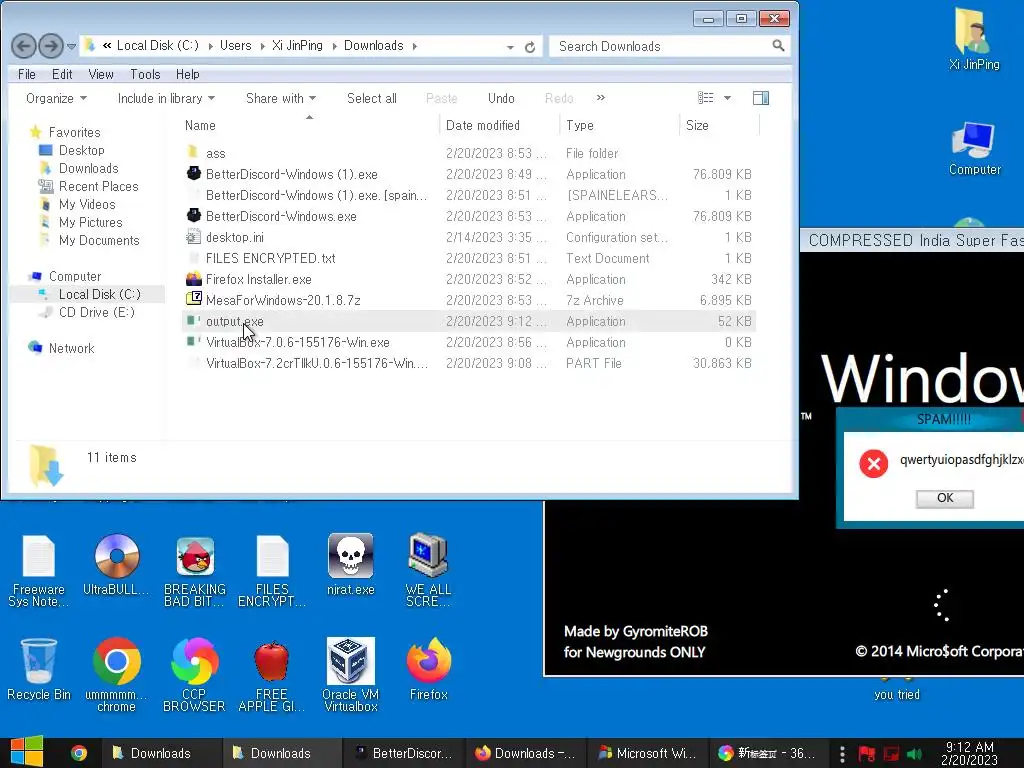Open the Help menu

tap(187, 74)
